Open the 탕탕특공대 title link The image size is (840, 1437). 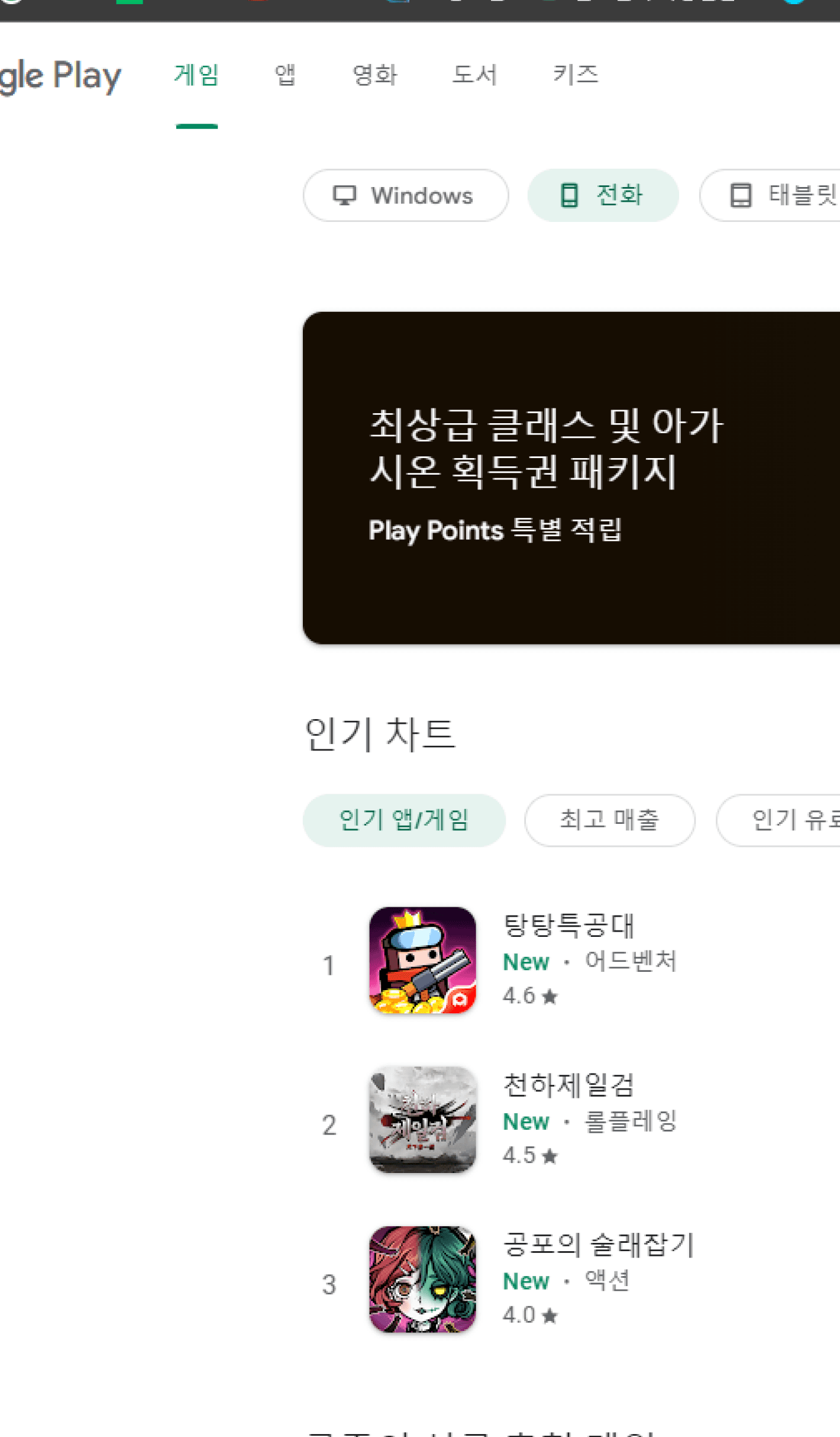(x=568, y=925)
